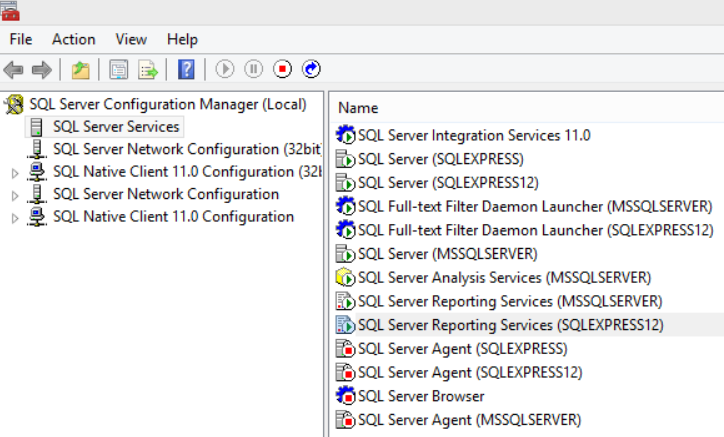Click the red toolbox icon in title bar
Viewport: 724px width, 437px height.
pos(10,11)
